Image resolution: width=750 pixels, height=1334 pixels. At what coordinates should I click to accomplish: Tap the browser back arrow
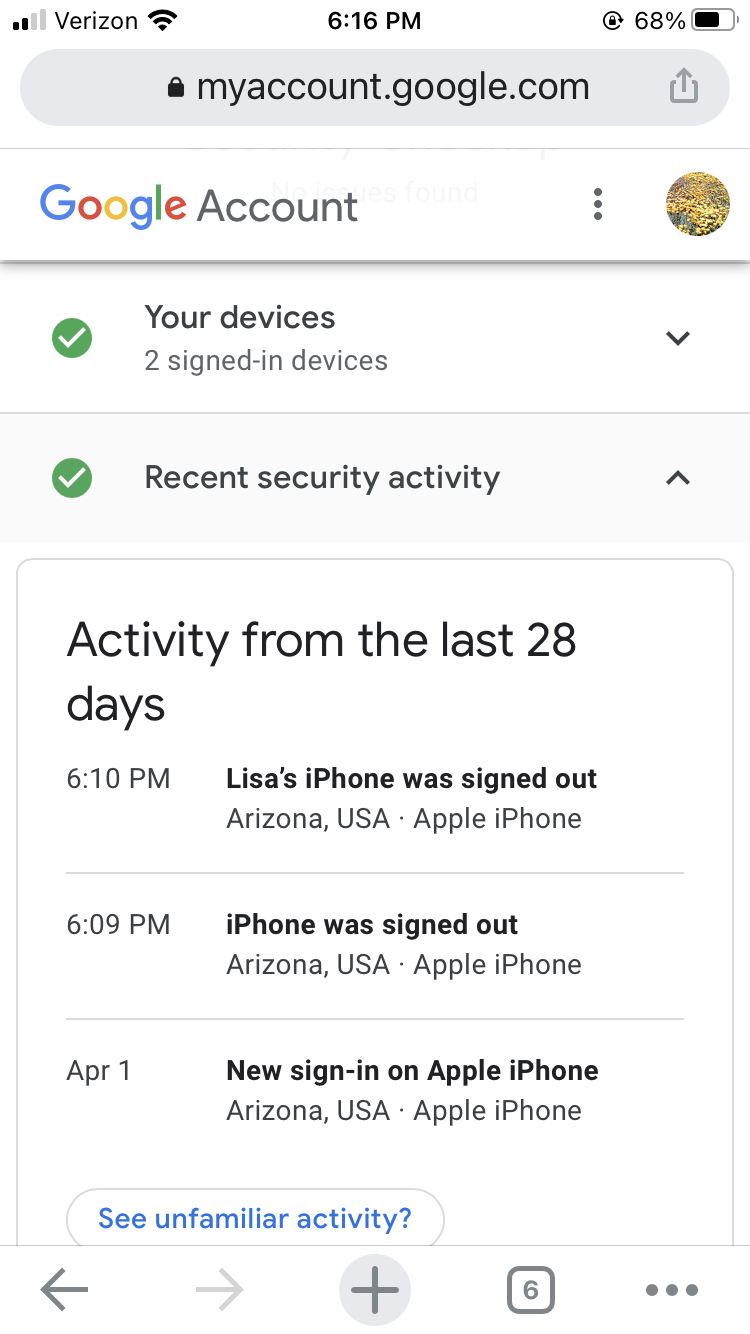point(65,1290)
